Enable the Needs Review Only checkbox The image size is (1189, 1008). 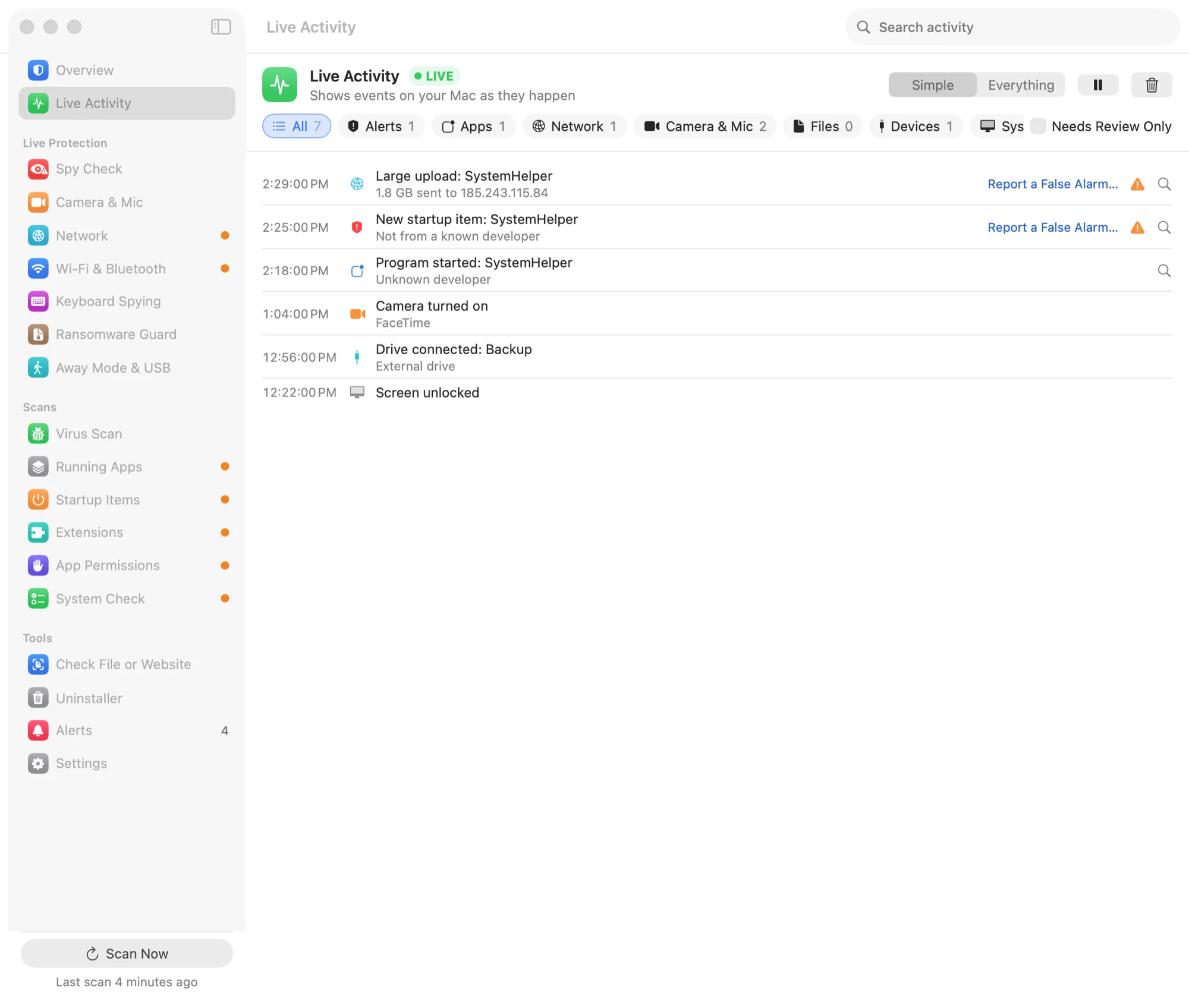[x=1038, y=126]
